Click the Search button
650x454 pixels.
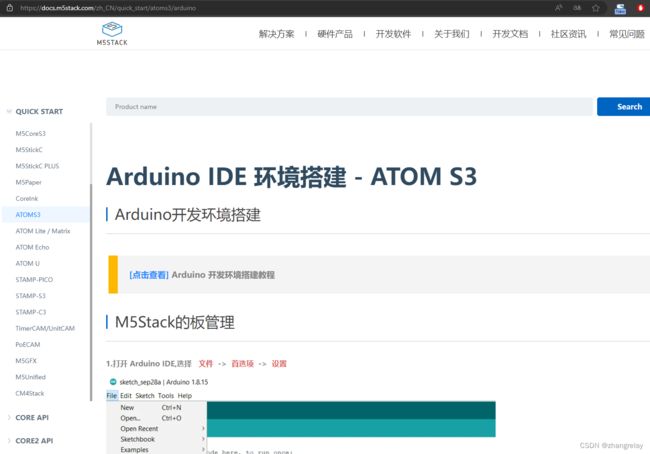pyautogui.click(x=623, y=107)
